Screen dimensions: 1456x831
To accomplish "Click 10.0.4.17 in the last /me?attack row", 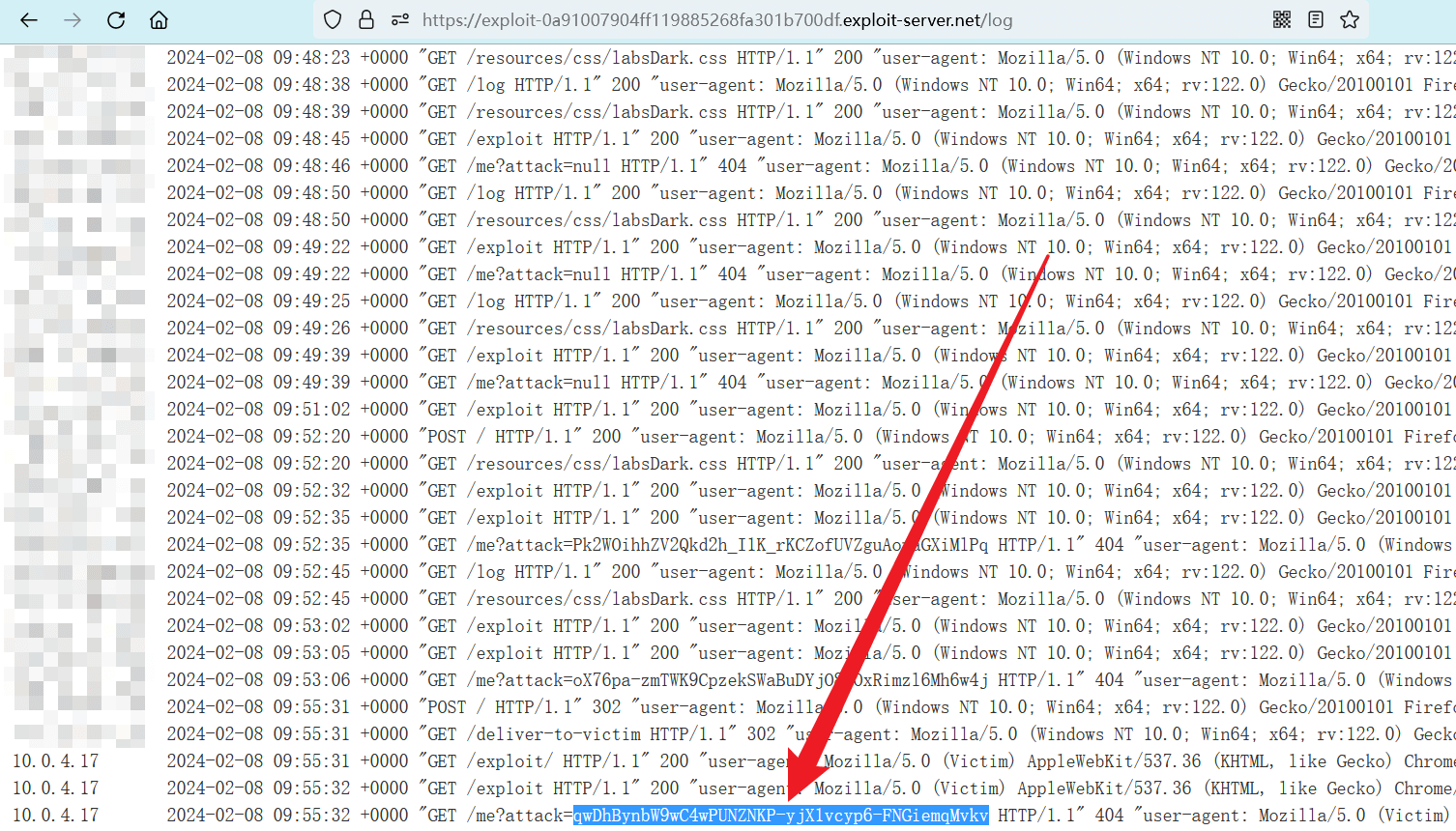I will (x=56, y=816).
